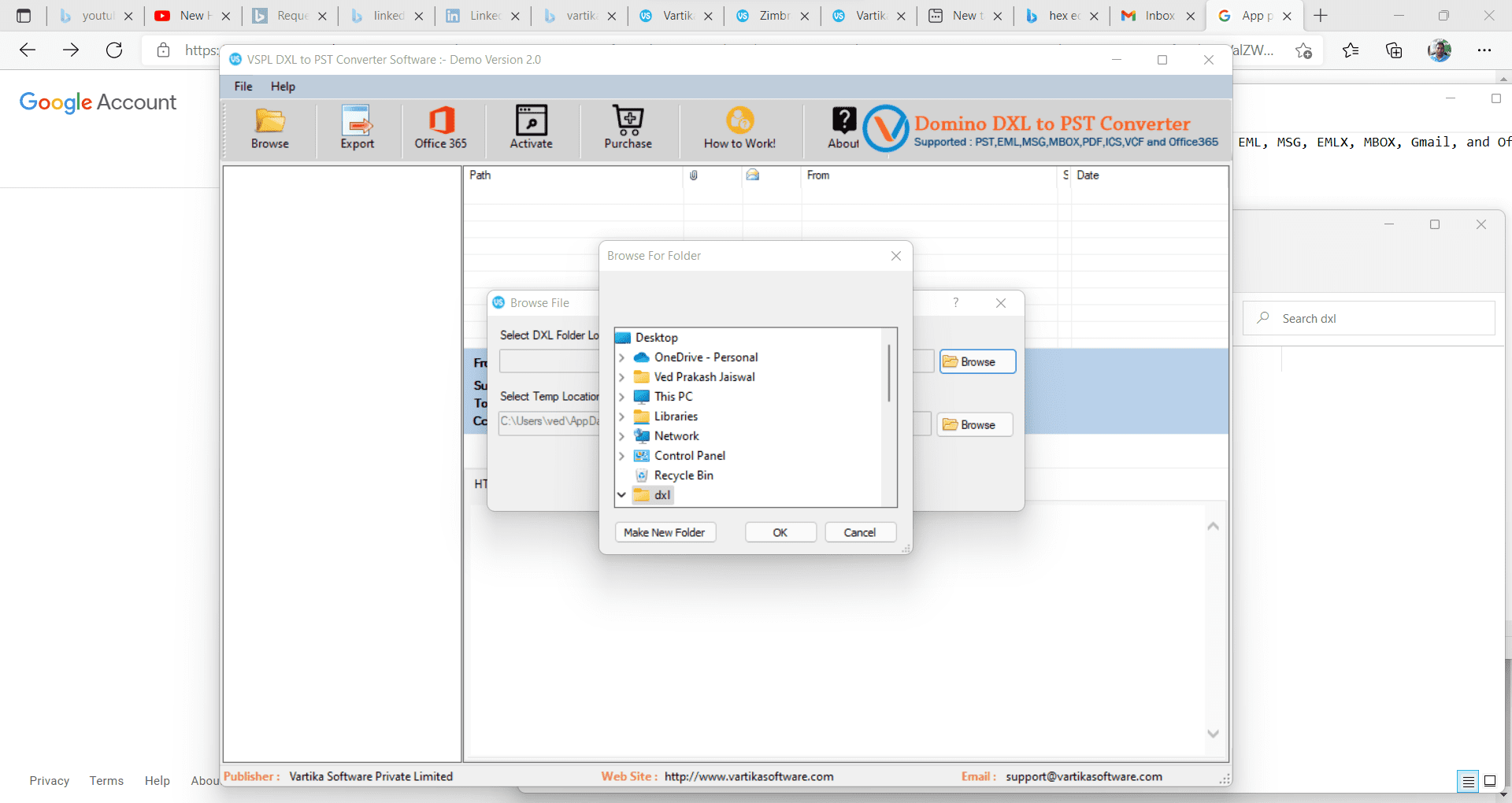Click Browse for DXL folder location
This screenshot has width=1512, height=803.
point(977,362)
